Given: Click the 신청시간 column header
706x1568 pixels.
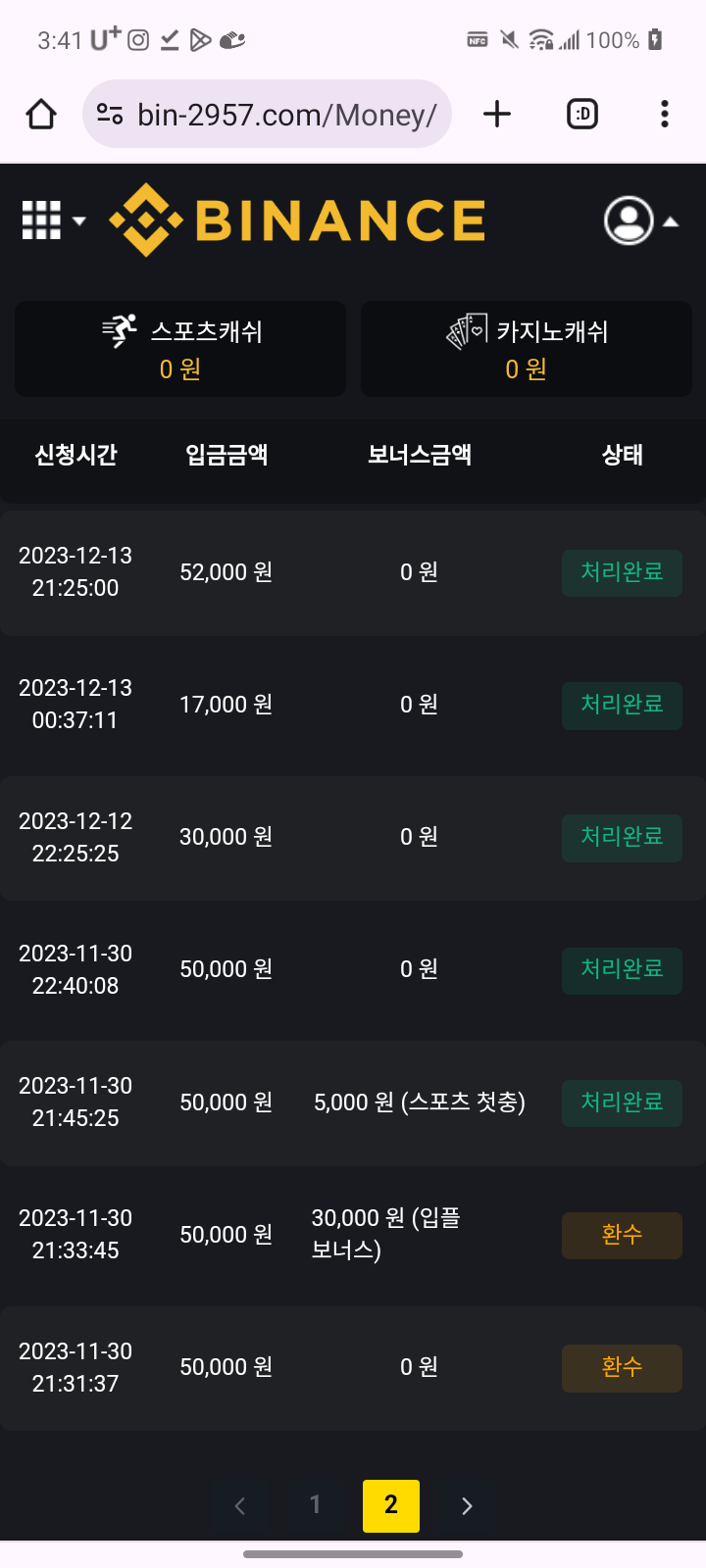Looking at the screenshot, I should tap(76, 455).
